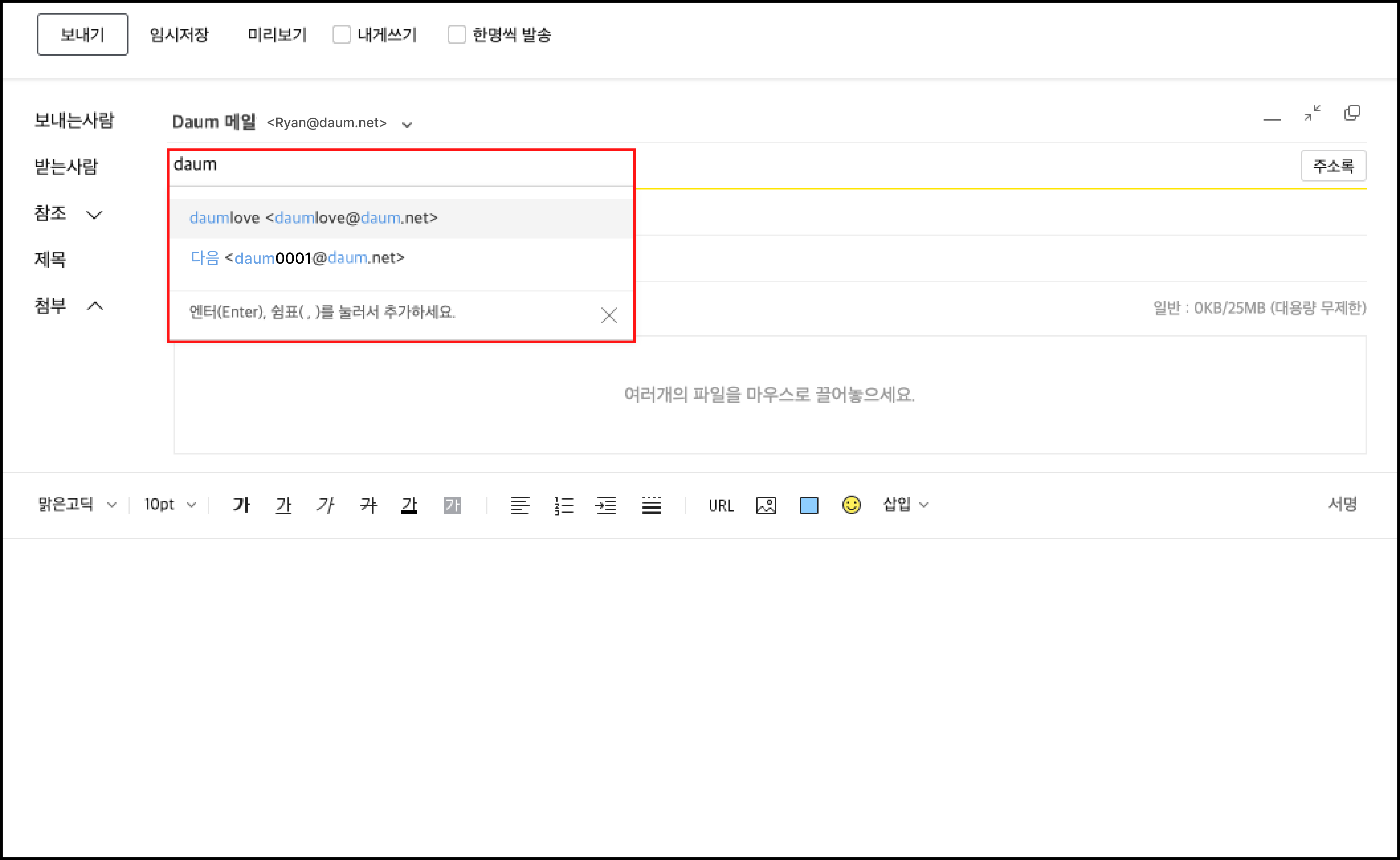Enable the 내게쓰기 checkbox
Screen dimensions: 1400x860
[x=342, y=35]
